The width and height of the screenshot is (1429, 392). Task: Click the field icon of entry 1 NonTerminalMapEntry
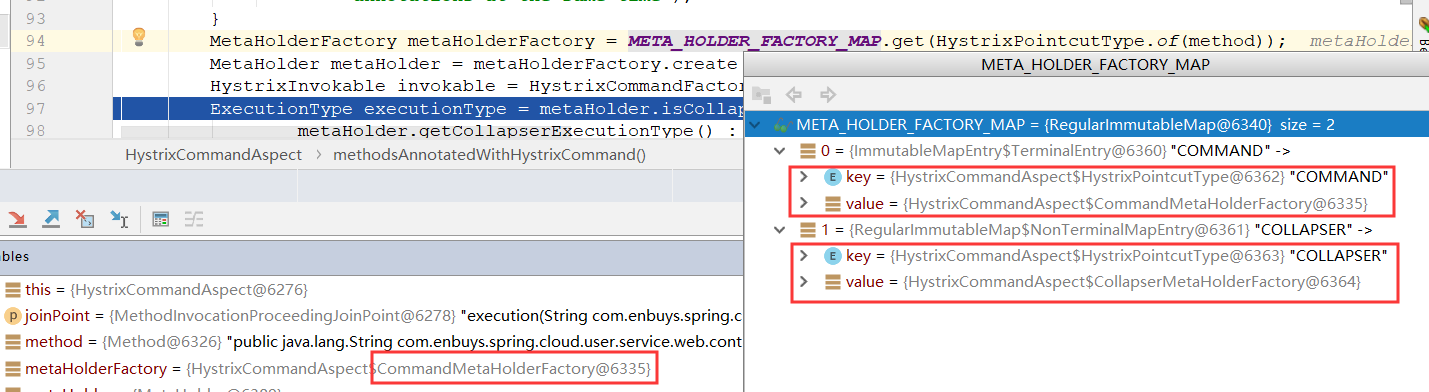(x=808, y=230)
